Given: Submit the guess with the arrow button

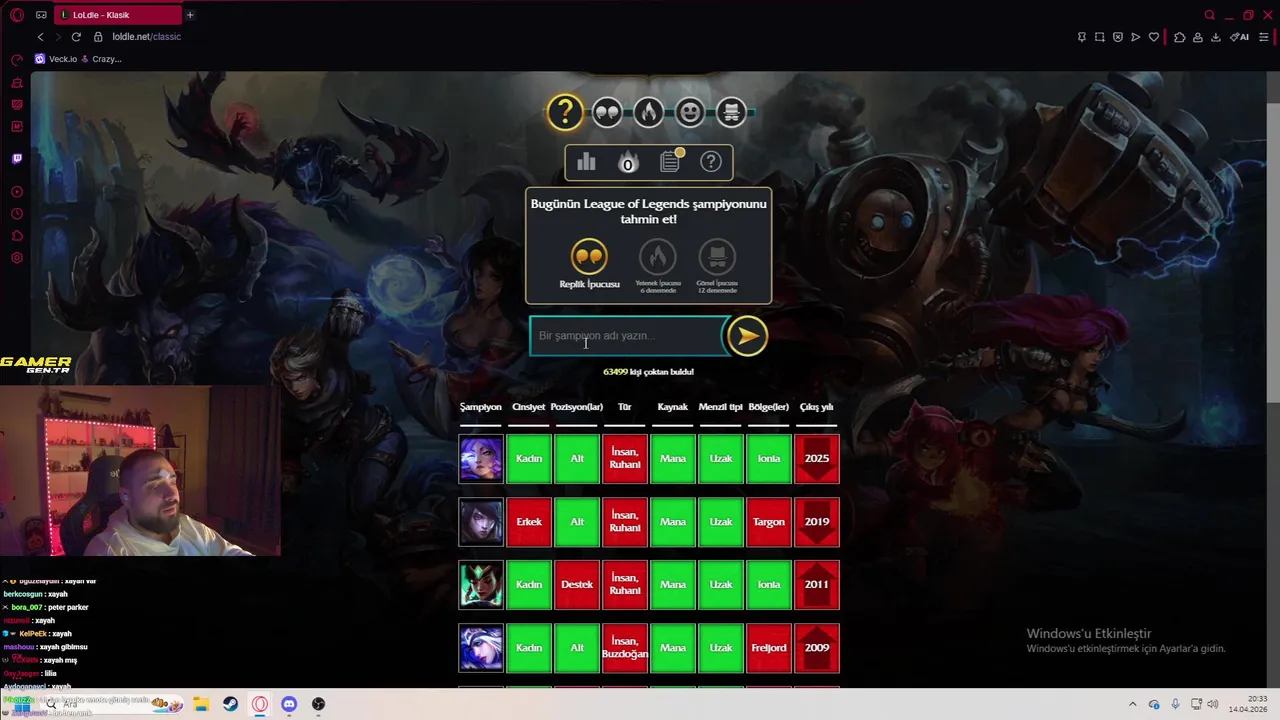Looking at the screenshot, I should pos(747,336).
